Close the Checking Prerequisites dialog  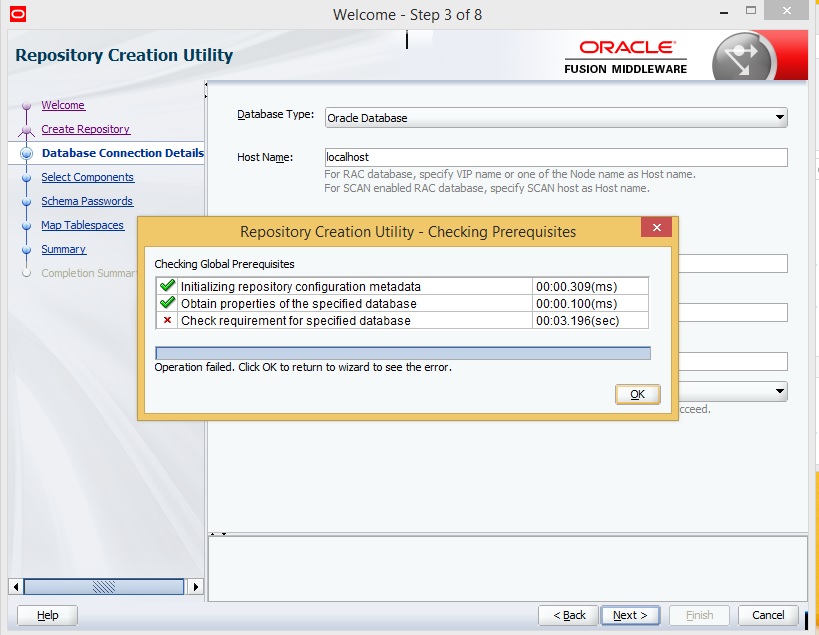pyautogui.click(x=656, y=228)
